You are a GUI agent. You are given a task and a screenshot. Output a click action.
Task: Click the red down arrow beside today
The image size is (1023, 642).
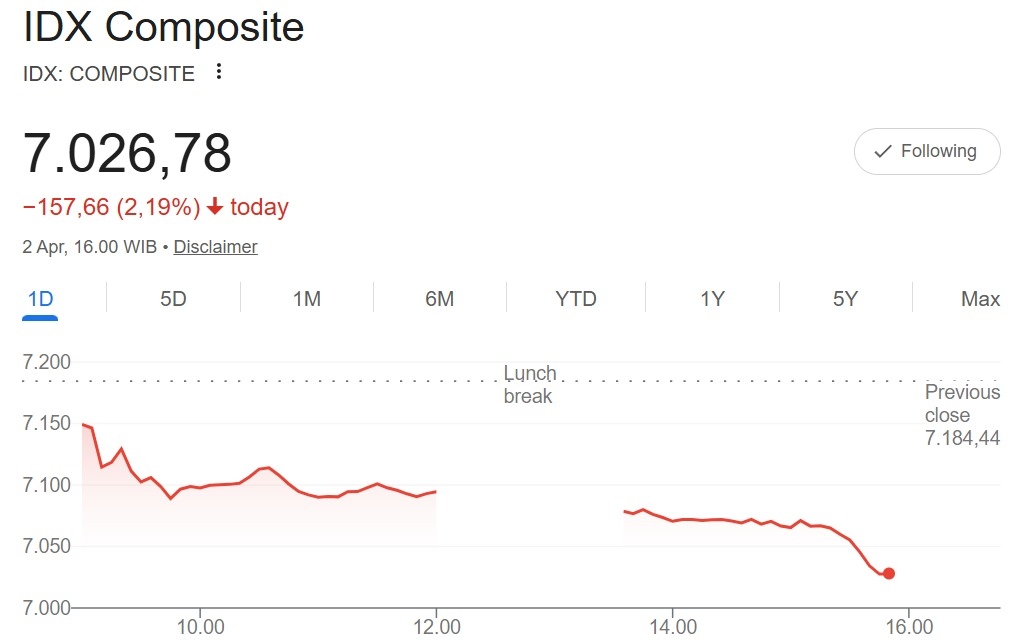coord(215,207)
